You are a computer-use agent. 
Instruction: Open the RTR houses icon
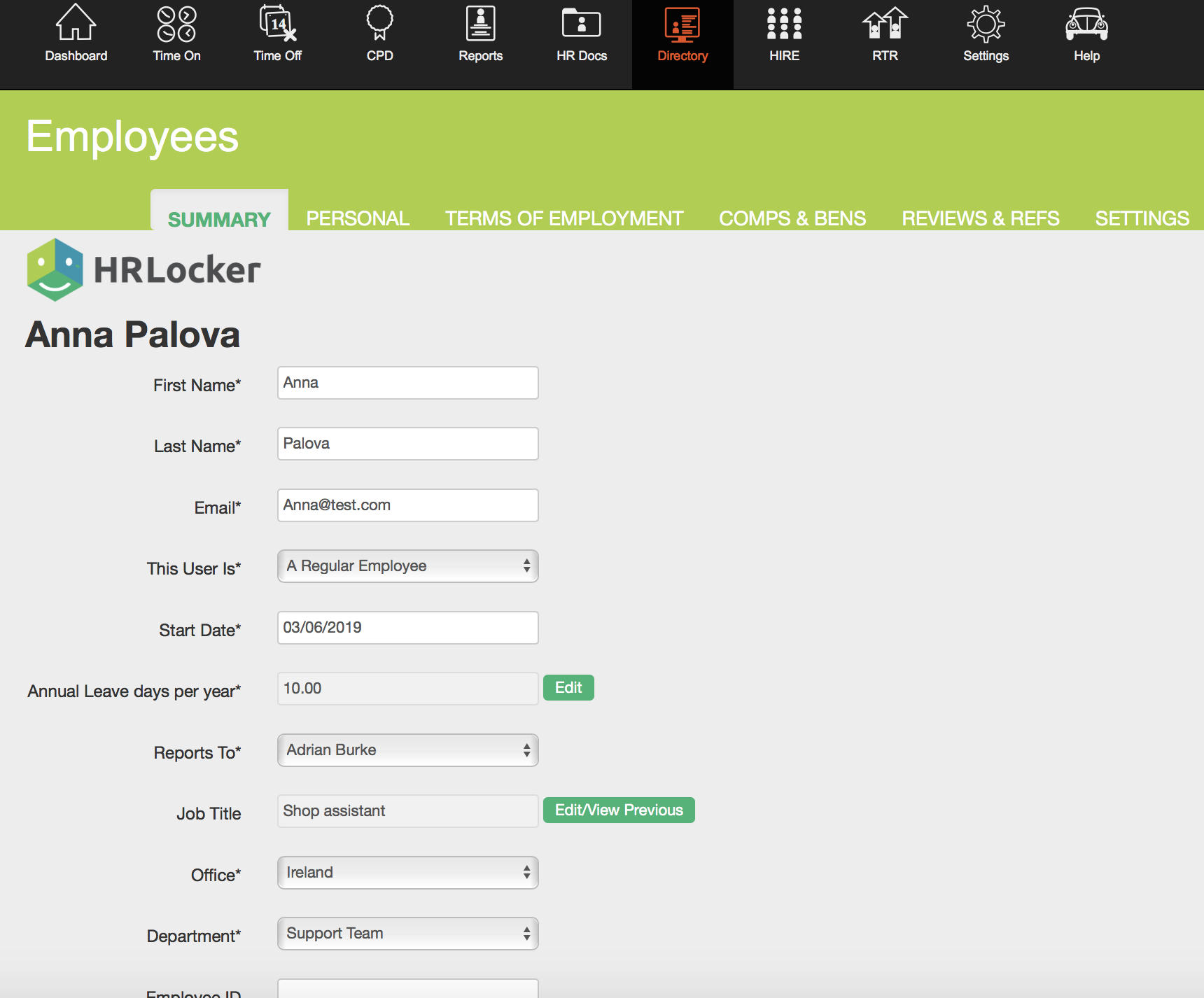click(885, 24)
